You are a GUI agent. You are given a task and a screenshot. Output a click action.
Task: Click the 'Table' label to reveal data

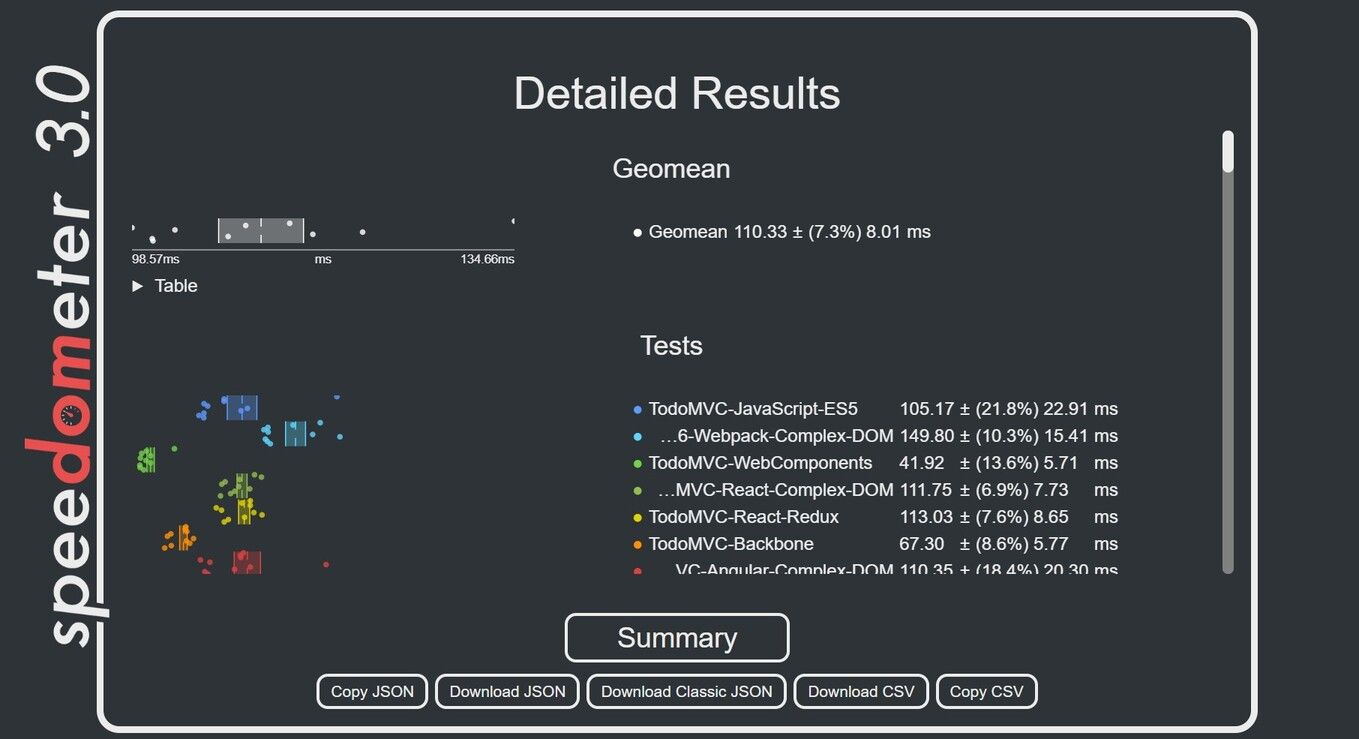pyautogui.click(x=176, y=285)
